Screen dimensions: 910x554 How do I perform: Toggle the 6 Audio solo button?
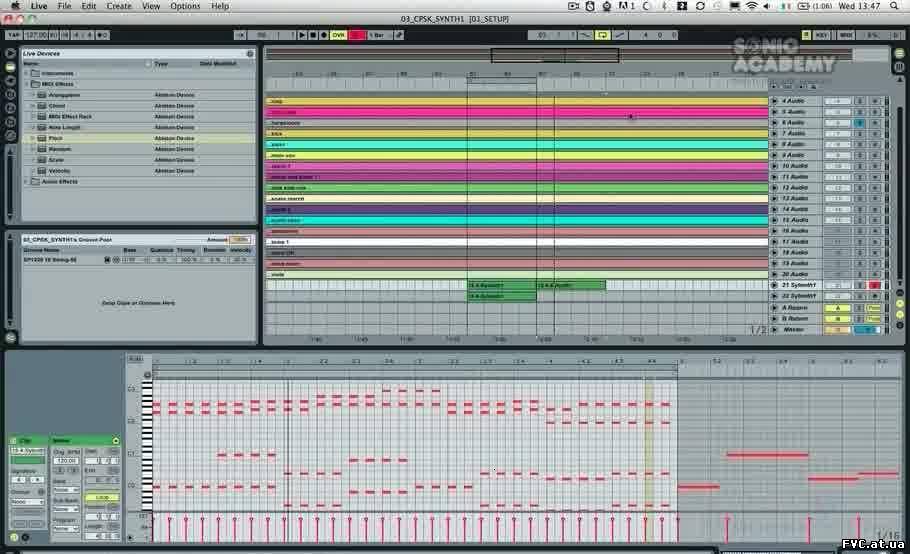(860, 123)
